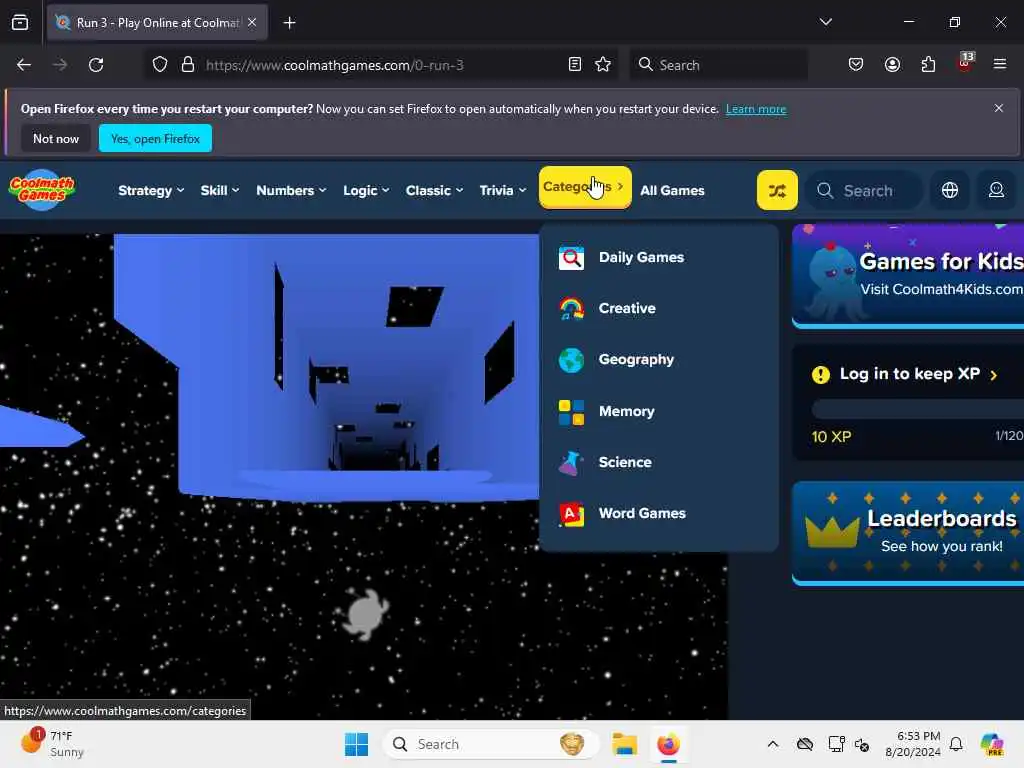Viewport: 1024px width, 768px height.
Task: Open the Windows Start menu
Action: pos(357,744)
